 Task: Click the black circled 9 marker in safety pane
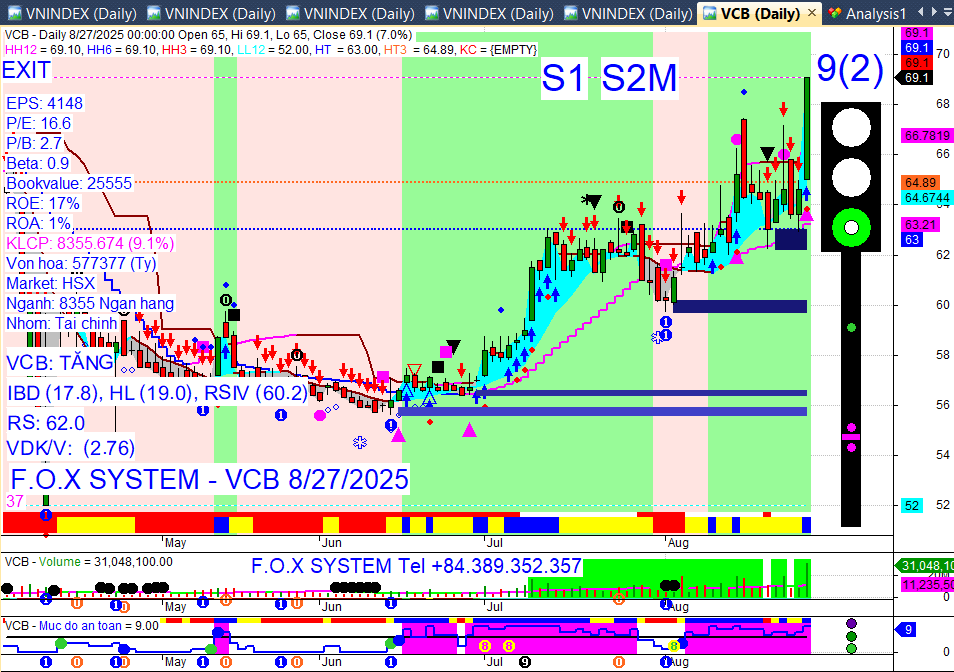click(x=525, y=662)
